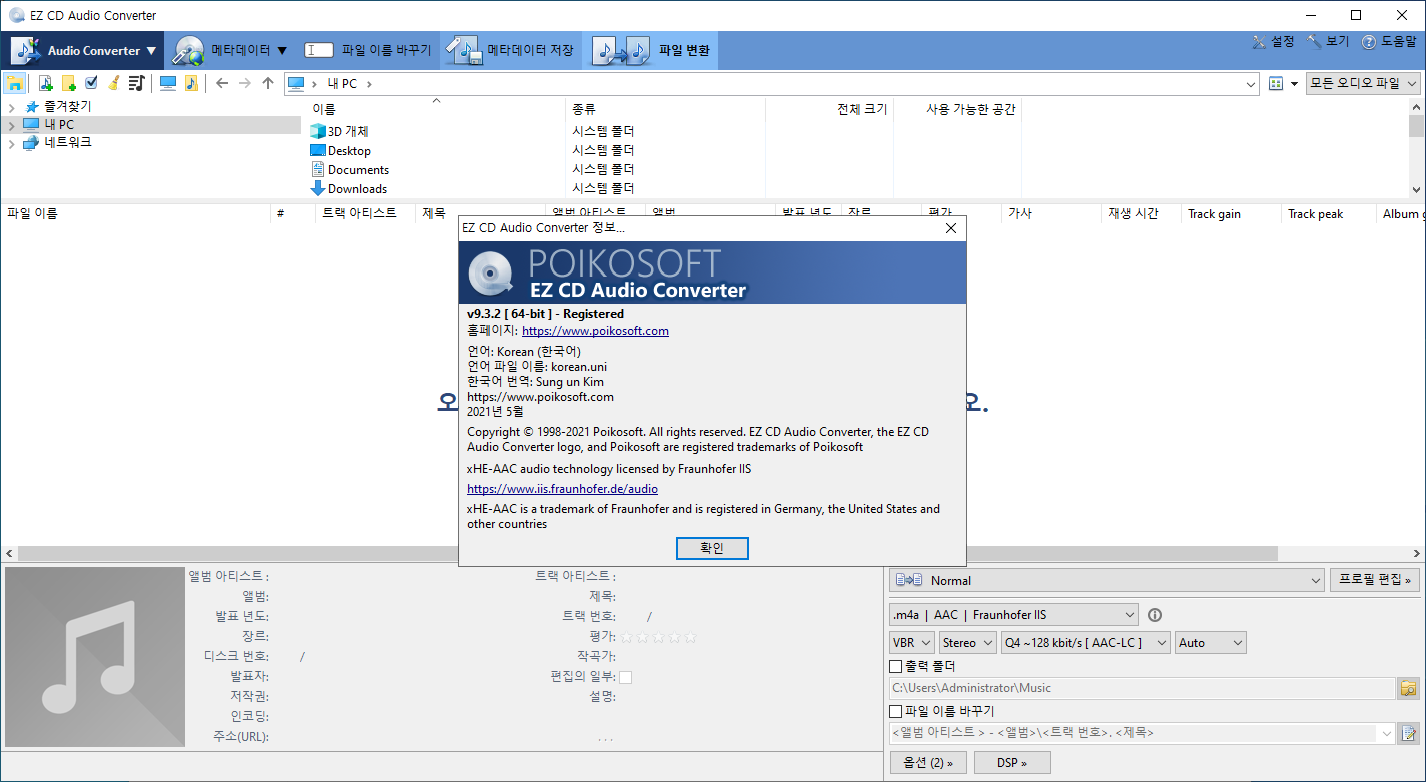Screen dimensions: 1426x782
Task: Select the Documents folder
Action: (x=349, y=169)
